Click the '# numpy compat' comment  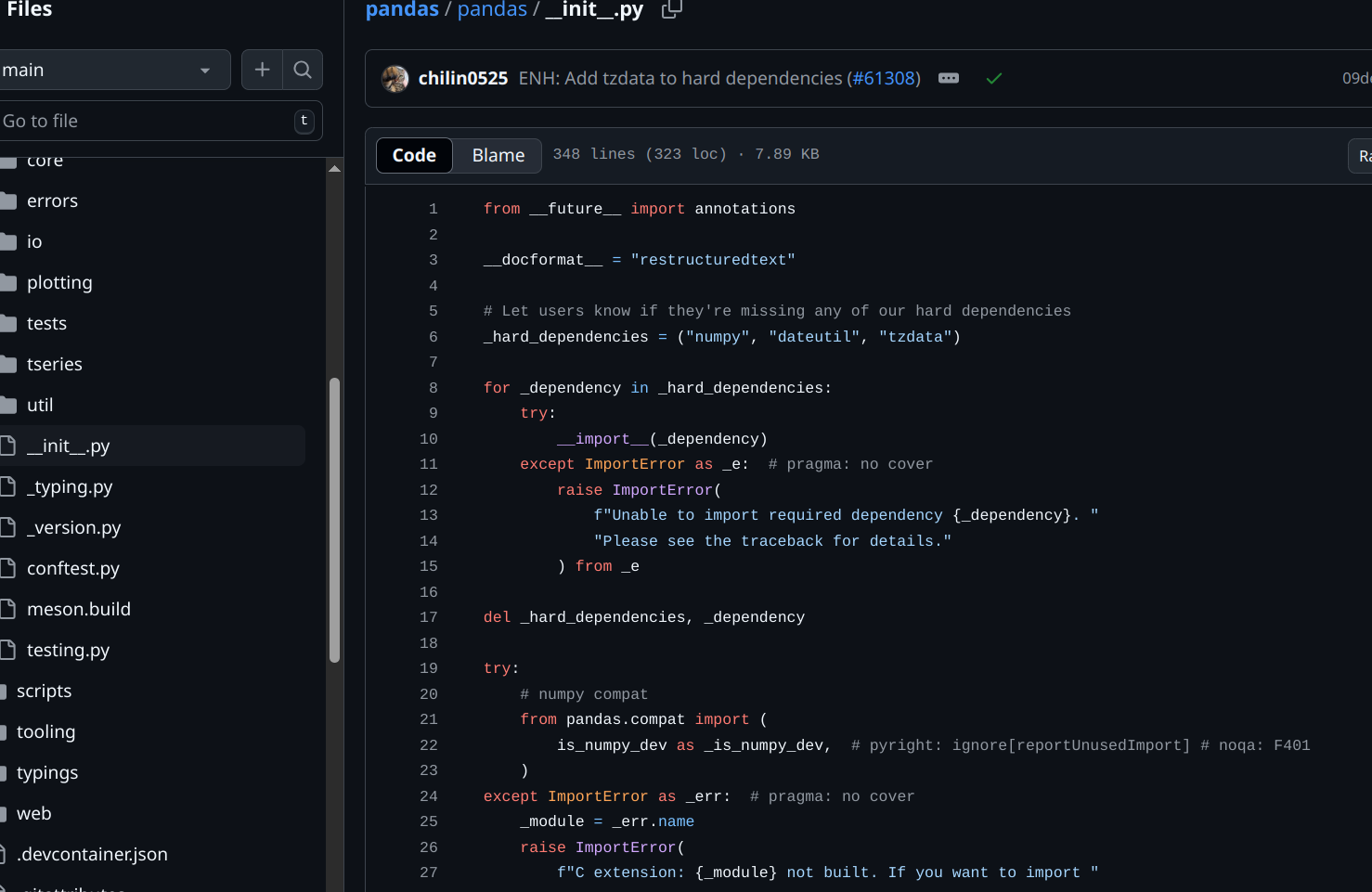pos(584,694)
